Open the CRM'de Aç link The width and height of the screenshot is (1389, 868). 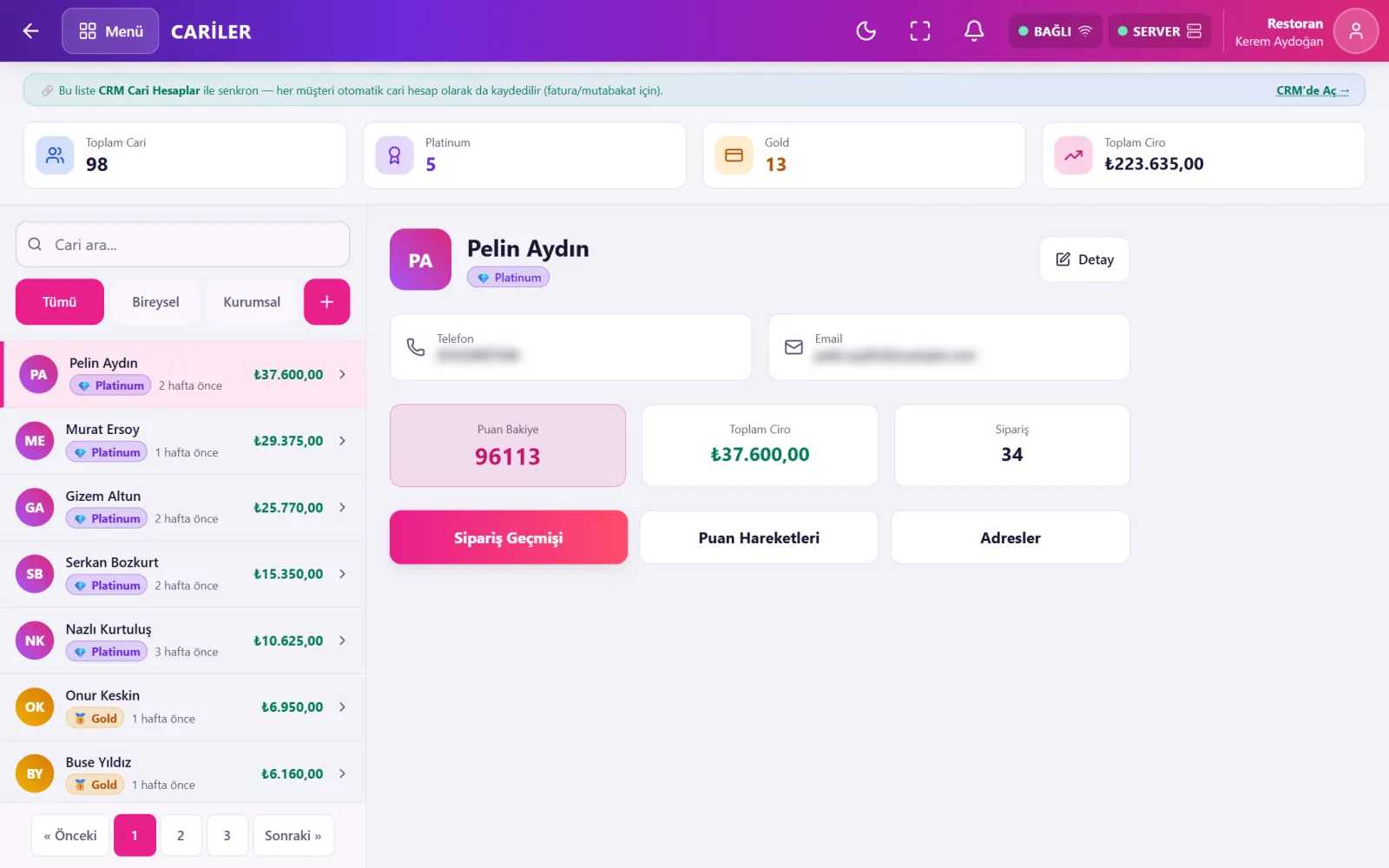tap(1312, 90)
